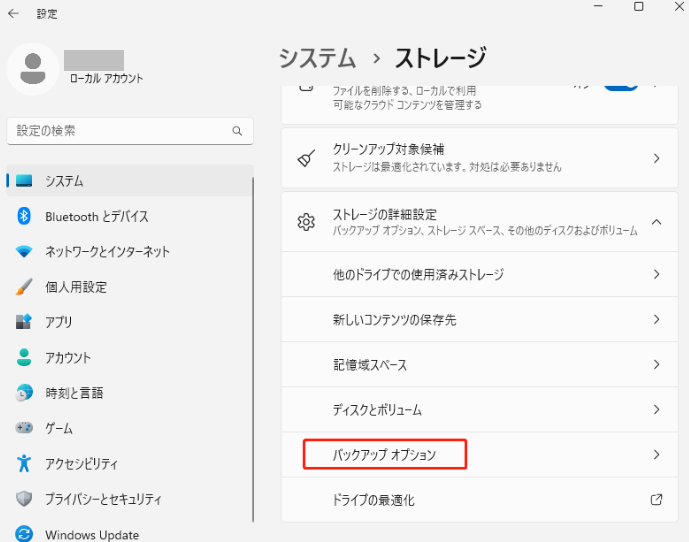Click the chevron beside ディスクとボリューム
The height and width of the screenshot is (542, 689).
pos(656,410)
